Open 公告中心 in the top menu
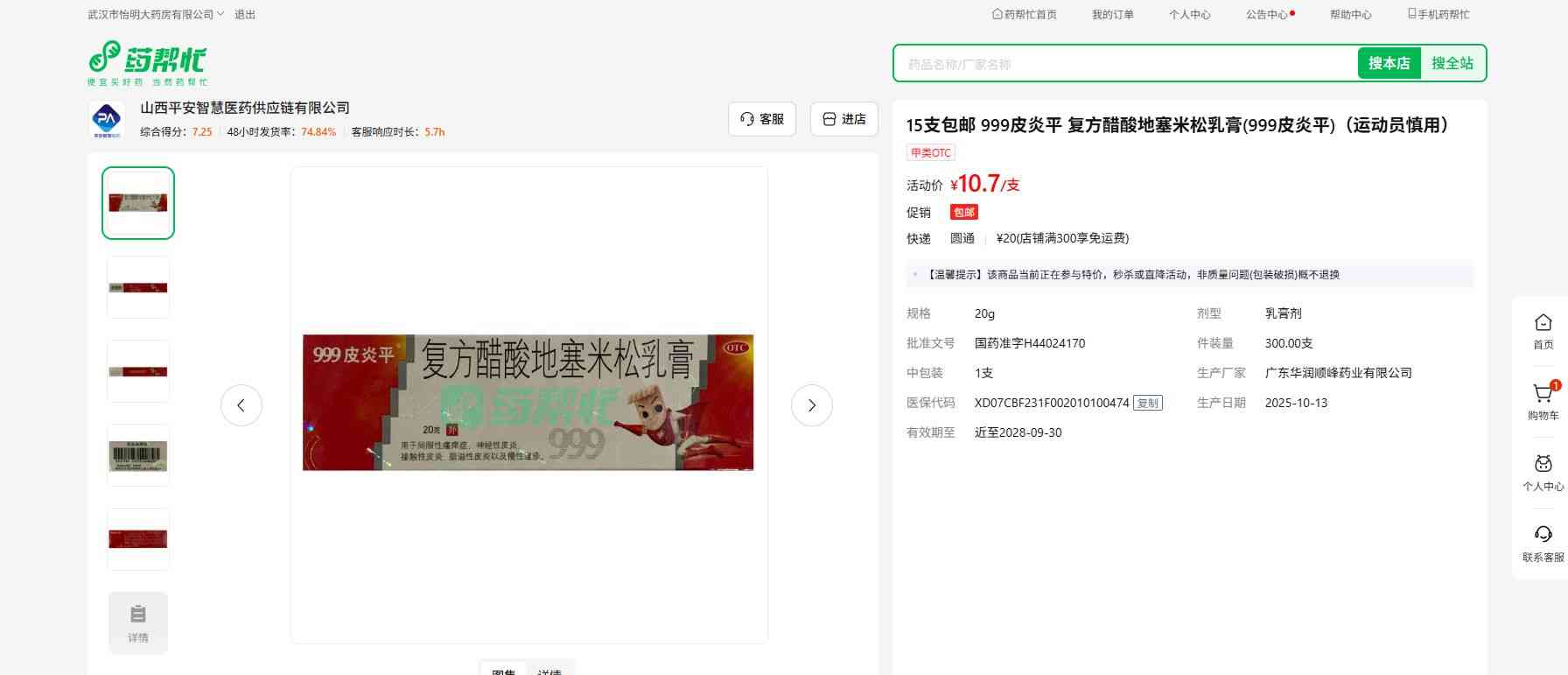Viewport: 1568px width, 675px height. tap(1269, 15)
